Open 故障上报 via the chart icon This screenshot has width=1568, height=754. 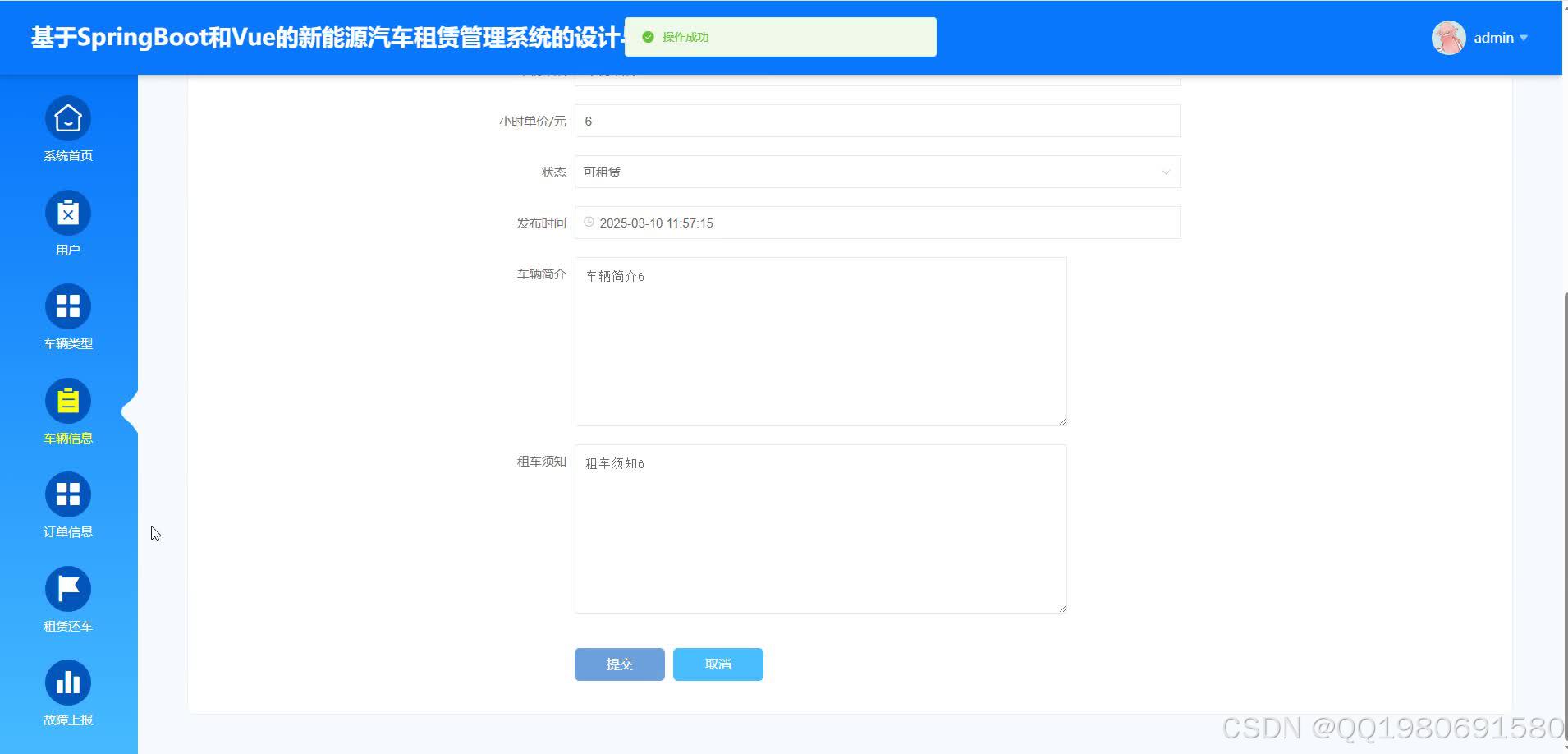68,682
